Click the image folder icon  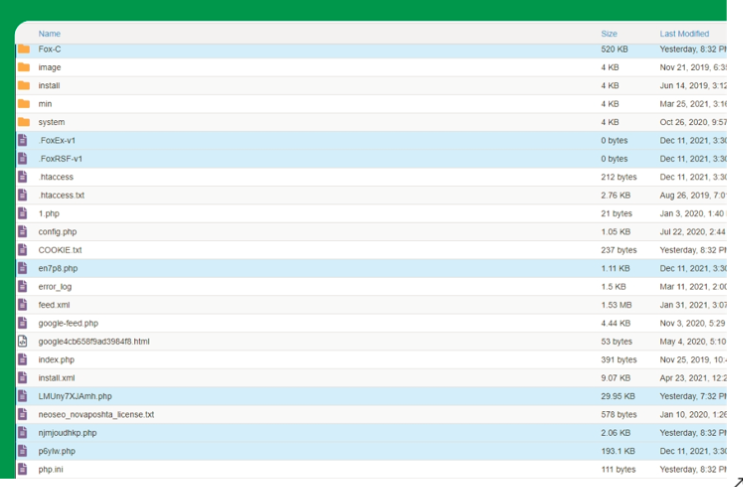pos(24,67)
